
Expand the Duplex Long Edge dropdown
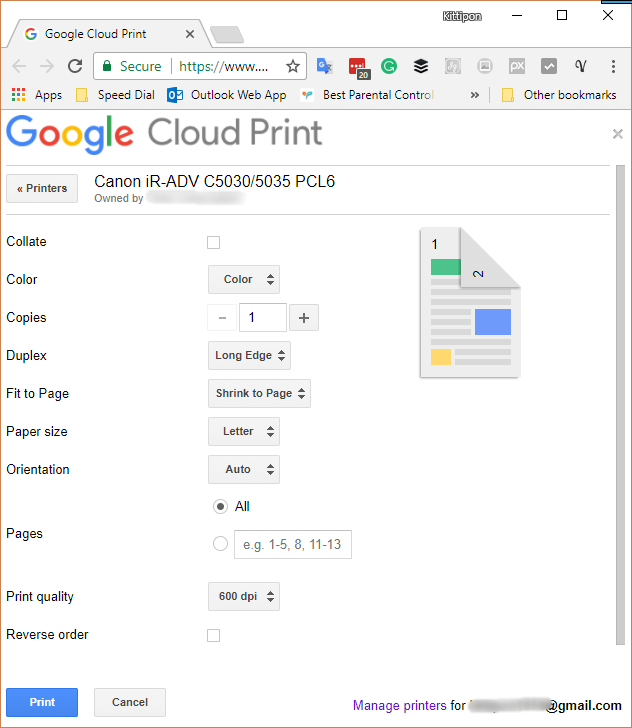pos(249,356)
